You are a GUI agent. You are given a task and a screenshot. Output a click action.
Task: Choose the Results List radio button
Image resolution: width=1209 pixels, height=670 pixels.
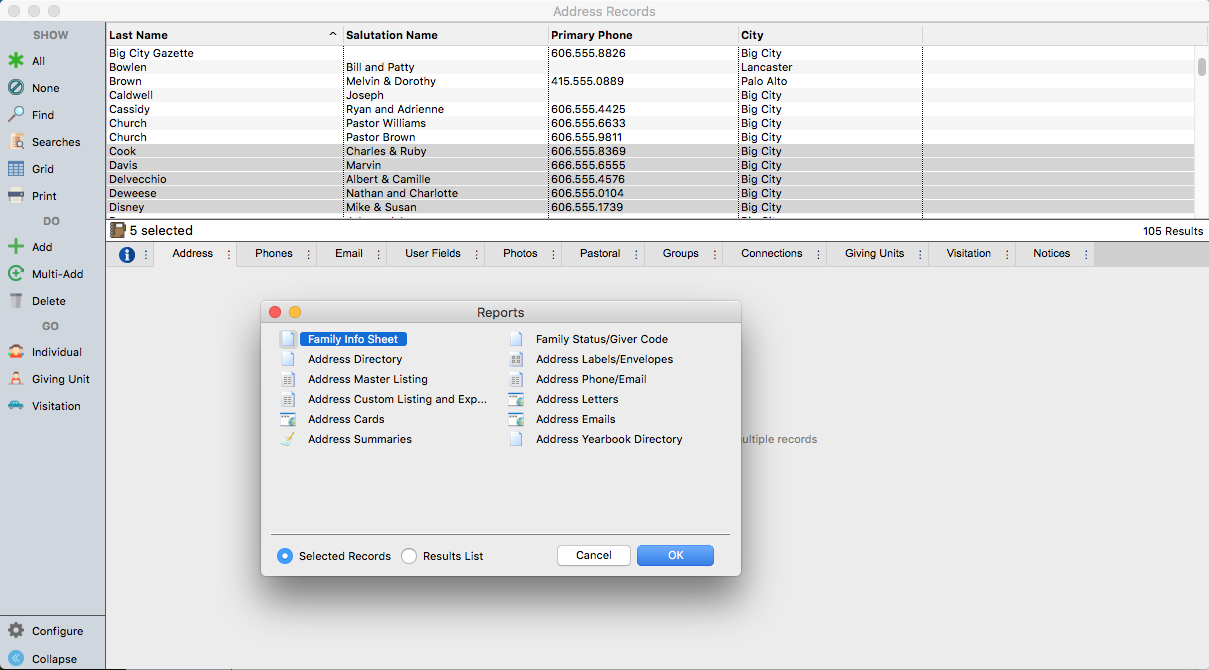pos(409,556)
